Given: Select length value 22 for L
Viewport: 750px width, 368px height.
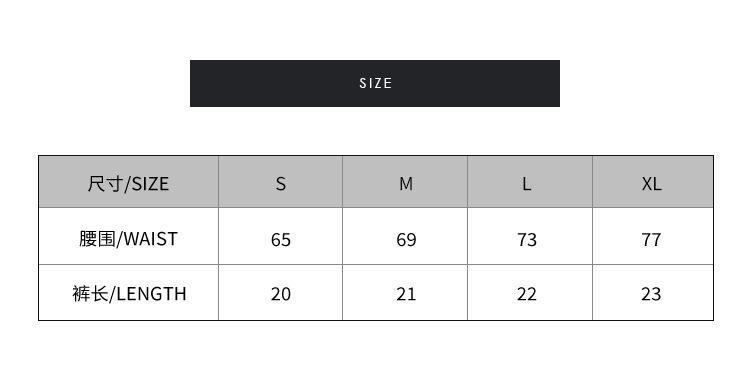Looking at the screenshot, I should tap(527, 294).
